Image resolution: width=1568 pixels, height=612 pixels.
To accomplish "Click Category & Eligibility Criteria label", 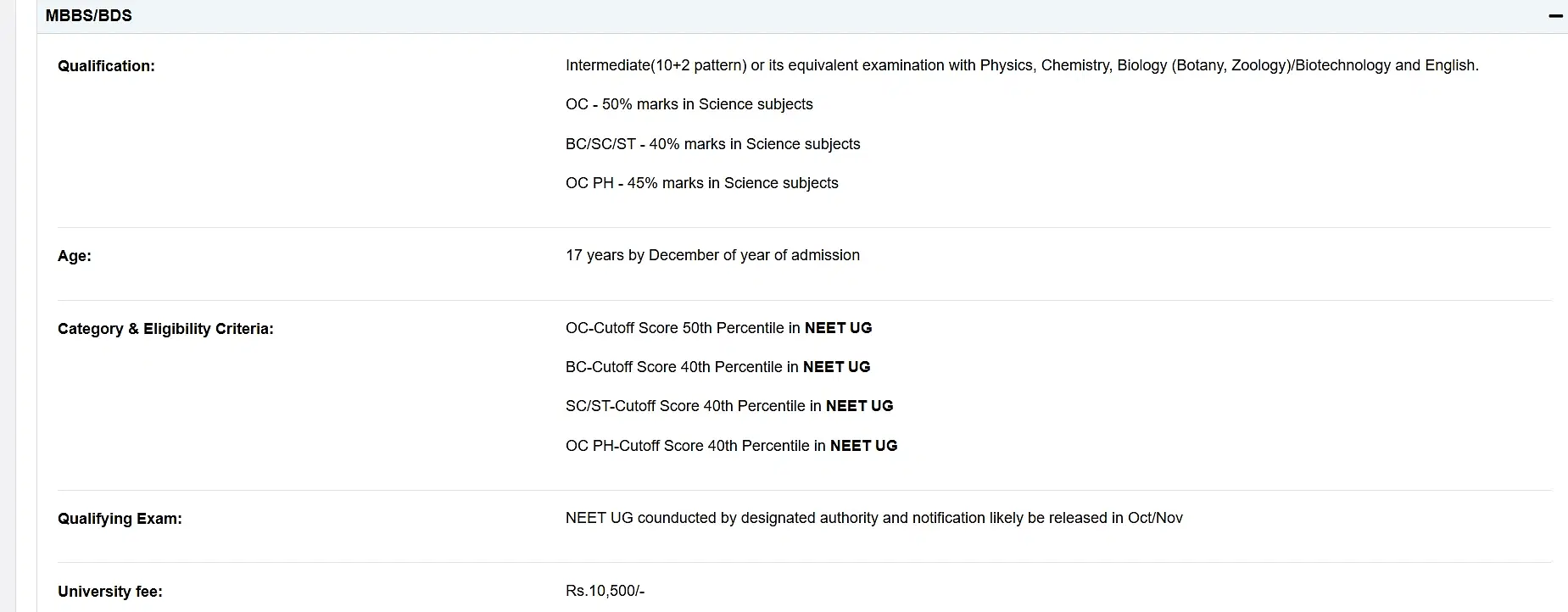I will pos(165,329).
